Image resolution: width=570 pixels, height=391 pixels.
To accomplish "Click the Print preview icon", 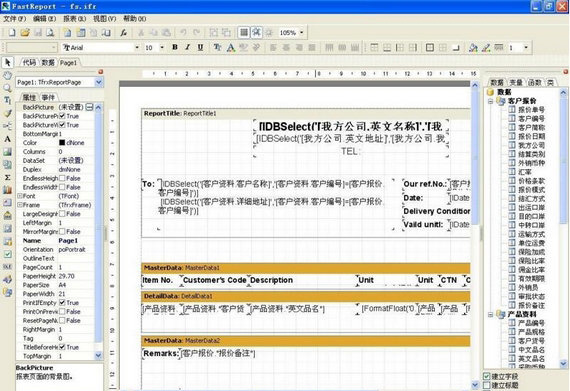I will coord(50,33).
